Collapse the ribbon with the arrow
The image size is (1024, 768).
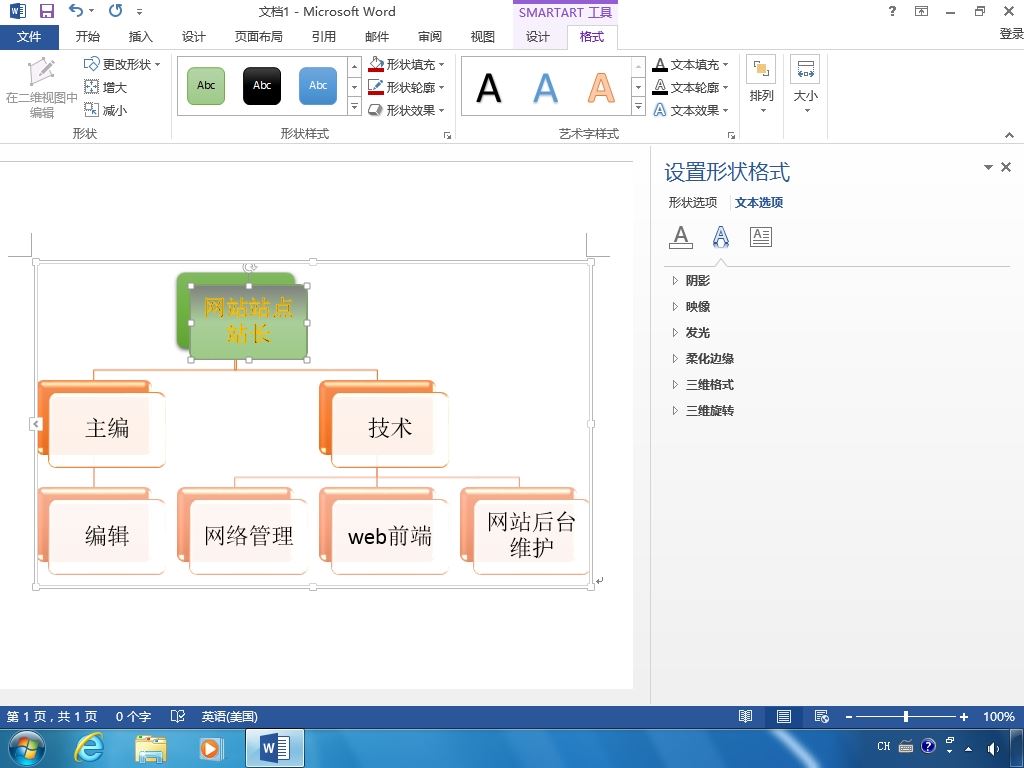(1010, 135)
